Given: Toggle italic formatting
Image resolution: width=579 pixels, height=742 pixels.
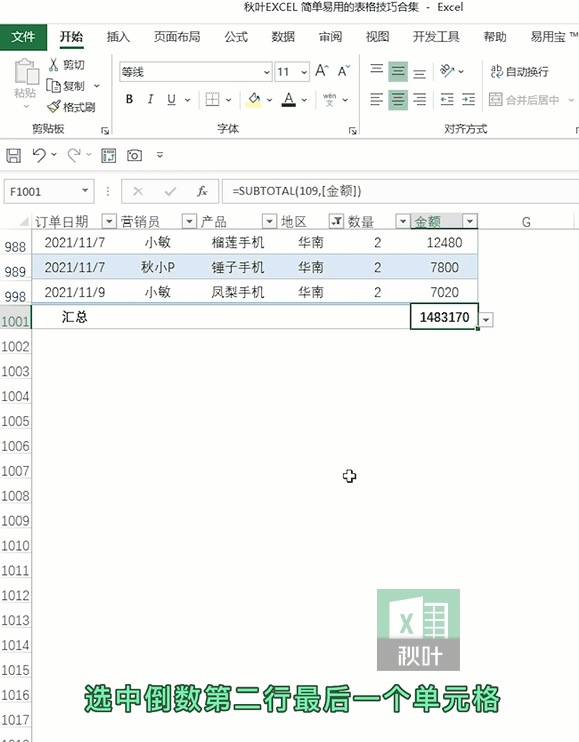Looking at the screenshot, I should click(150, 99).
